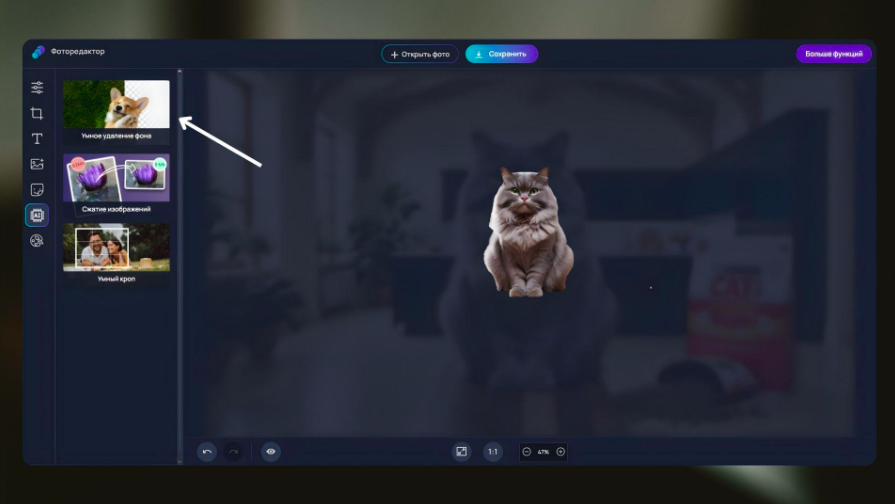The image size is (895, 504).
Task: Open Умный кроп thumbnail
Action: coord(116,247)
